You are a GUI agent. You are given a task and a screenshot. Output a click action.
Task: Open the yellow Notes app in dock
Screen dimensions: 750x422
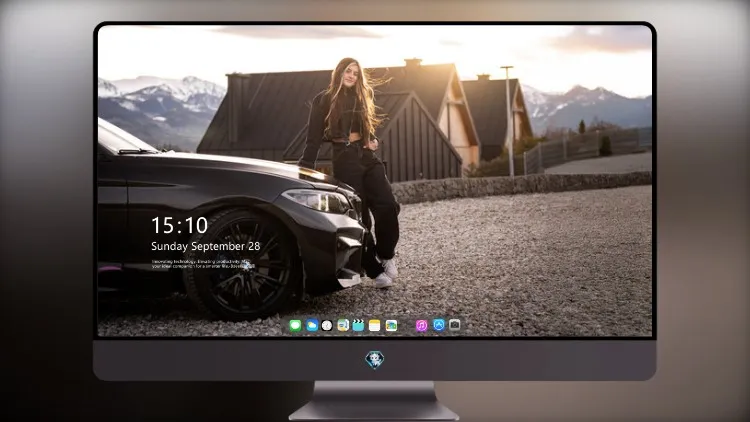point(375,325)
